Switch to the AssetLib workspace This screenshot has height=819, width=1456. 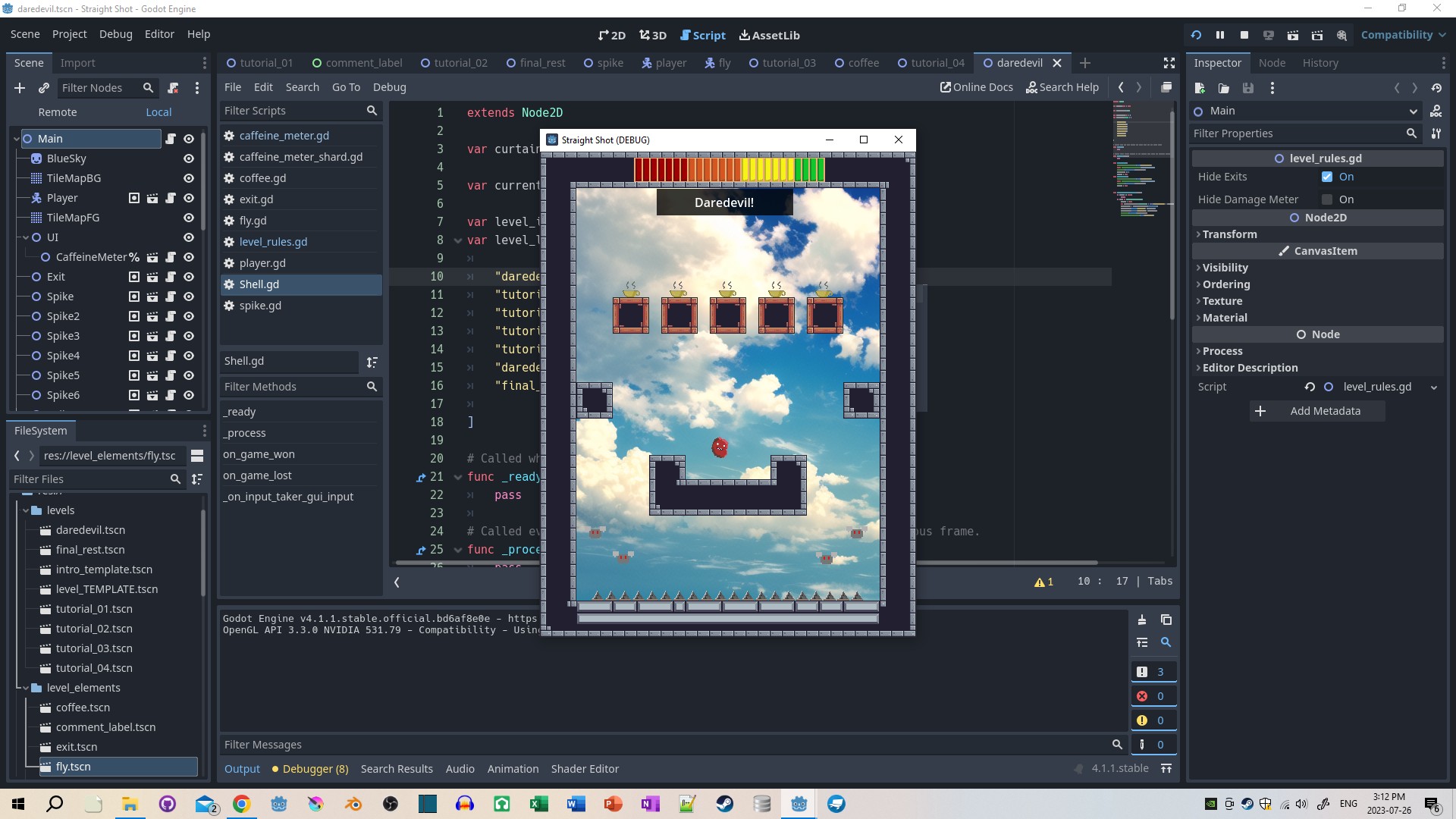pos(770,35)
